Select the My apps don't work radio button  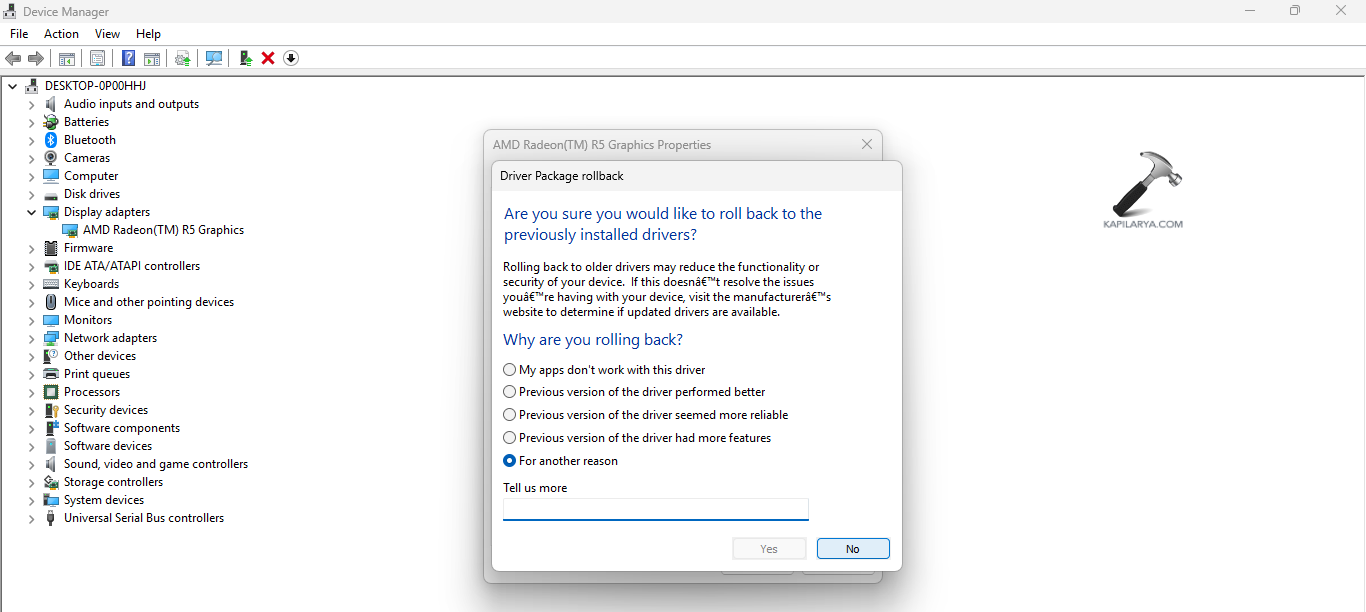point(509,369)
